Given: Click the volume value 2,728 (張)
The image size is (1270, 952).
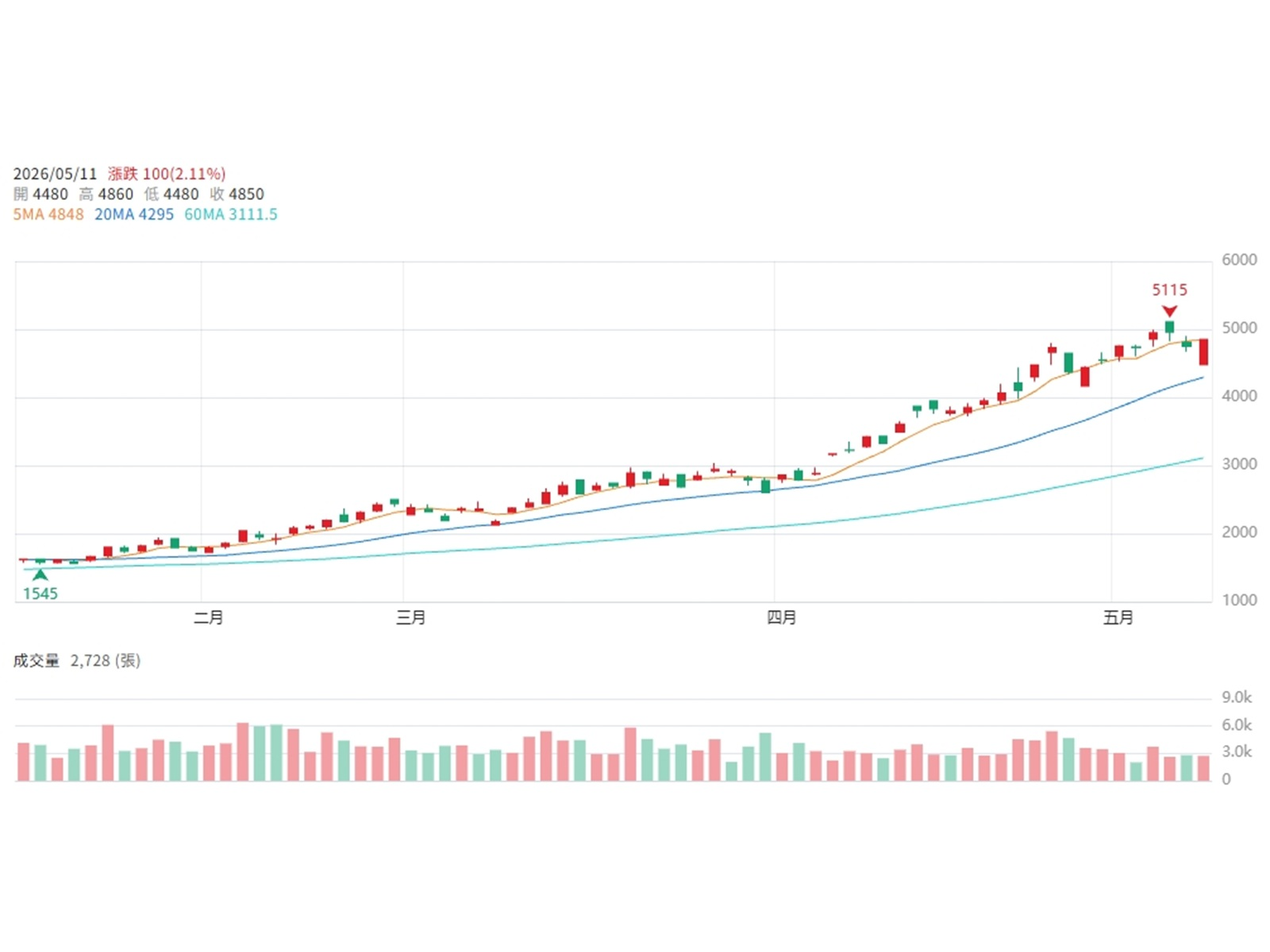Looking at the screenshot, I should click(x=106, y=661).
